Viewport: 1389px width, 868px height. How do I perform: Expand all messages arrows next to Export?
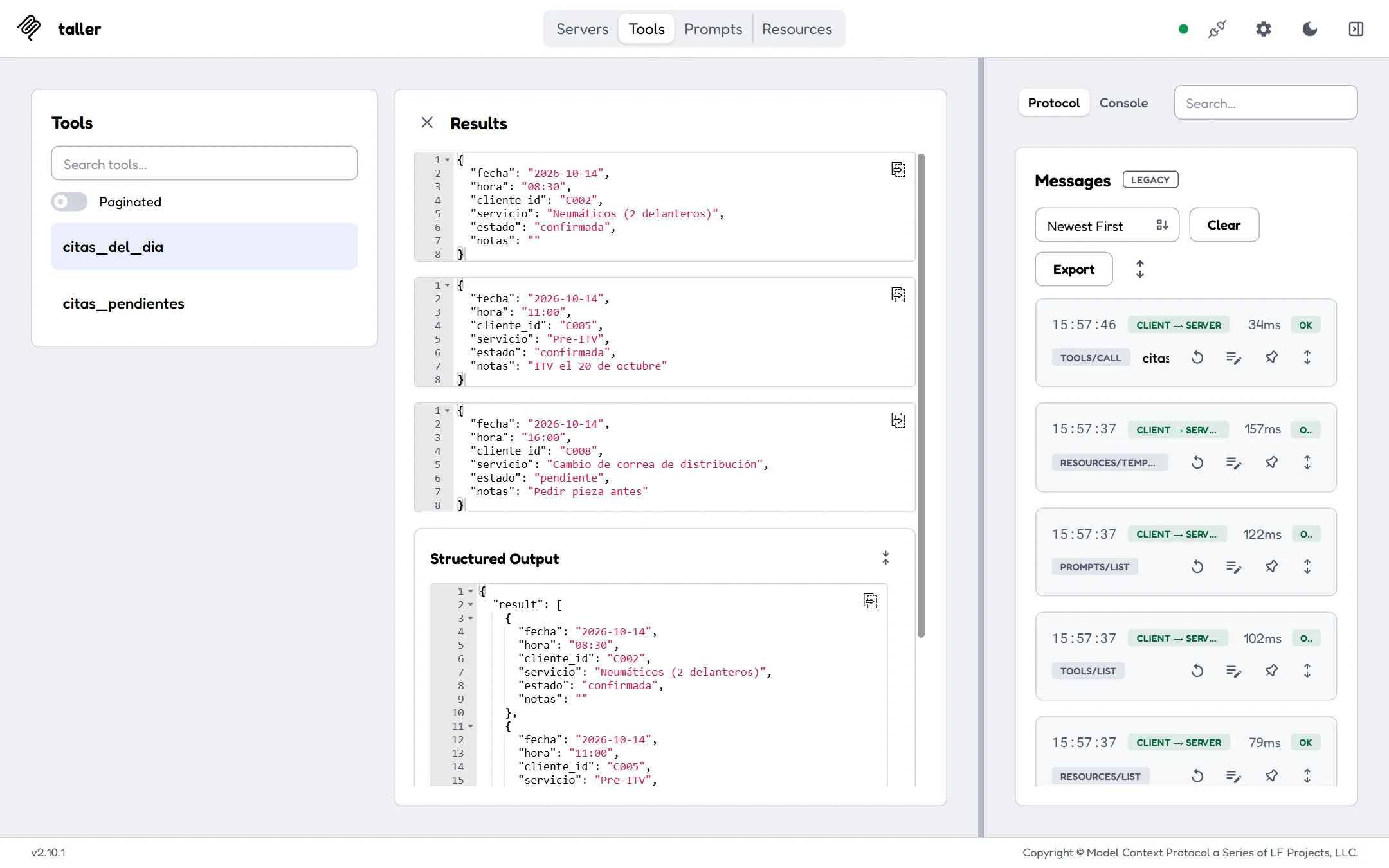[x=1140, y=269]
